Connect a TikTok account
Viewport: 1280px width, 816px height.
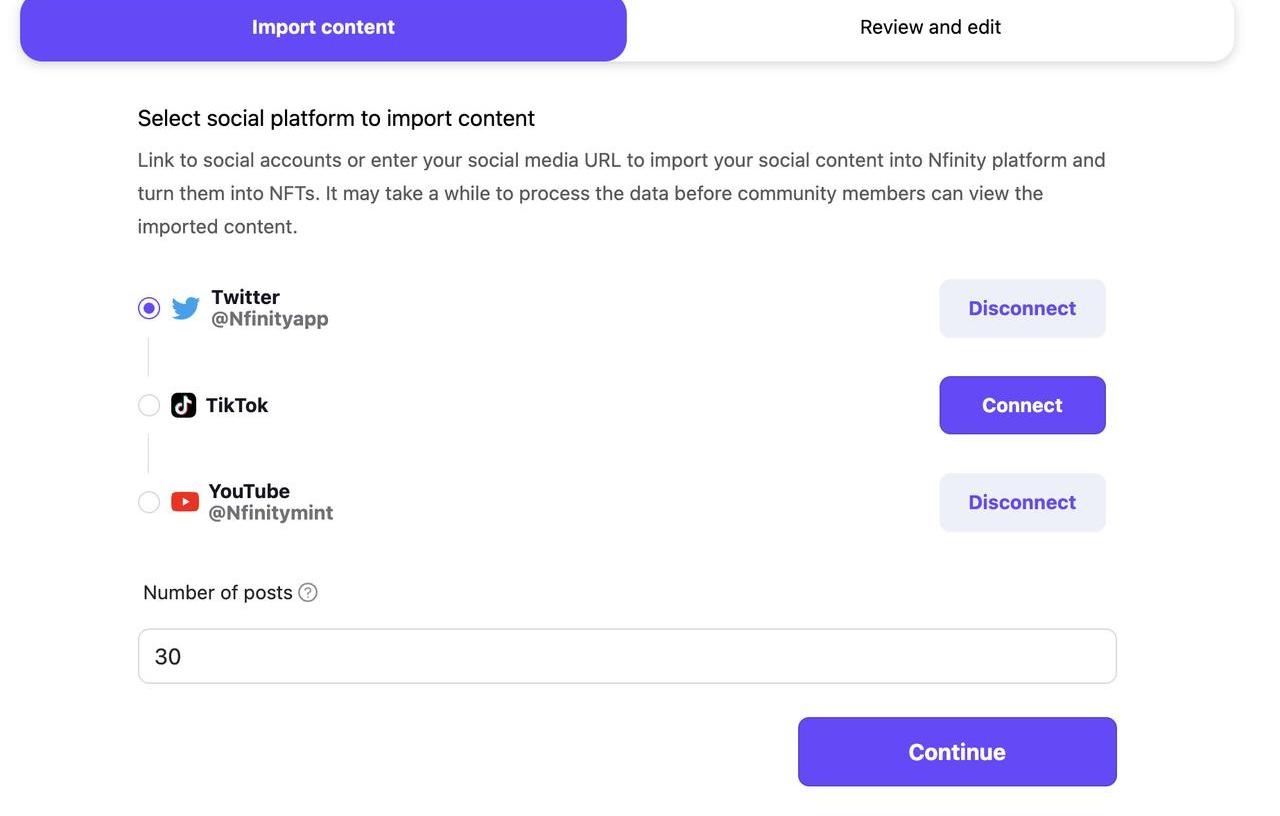coord(1022,405)
